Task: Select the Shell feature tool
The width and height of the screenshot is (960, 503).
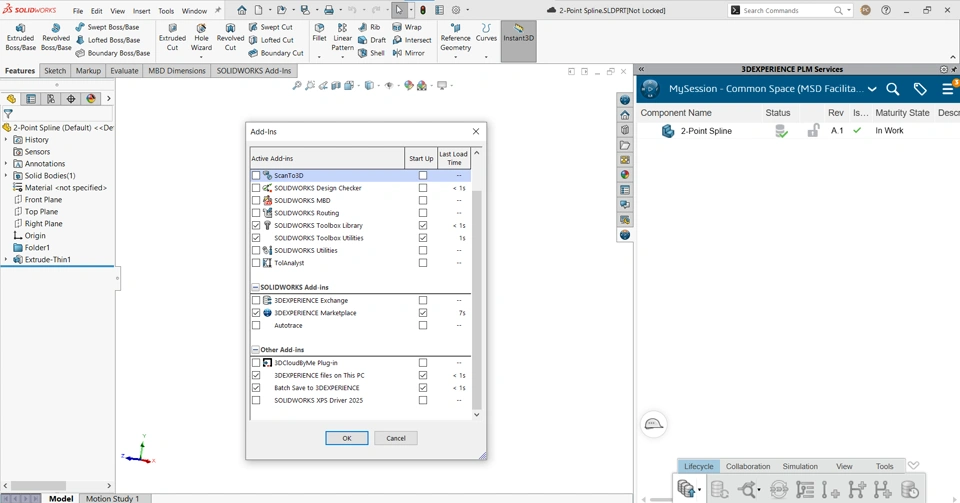Action: point(372,53)
